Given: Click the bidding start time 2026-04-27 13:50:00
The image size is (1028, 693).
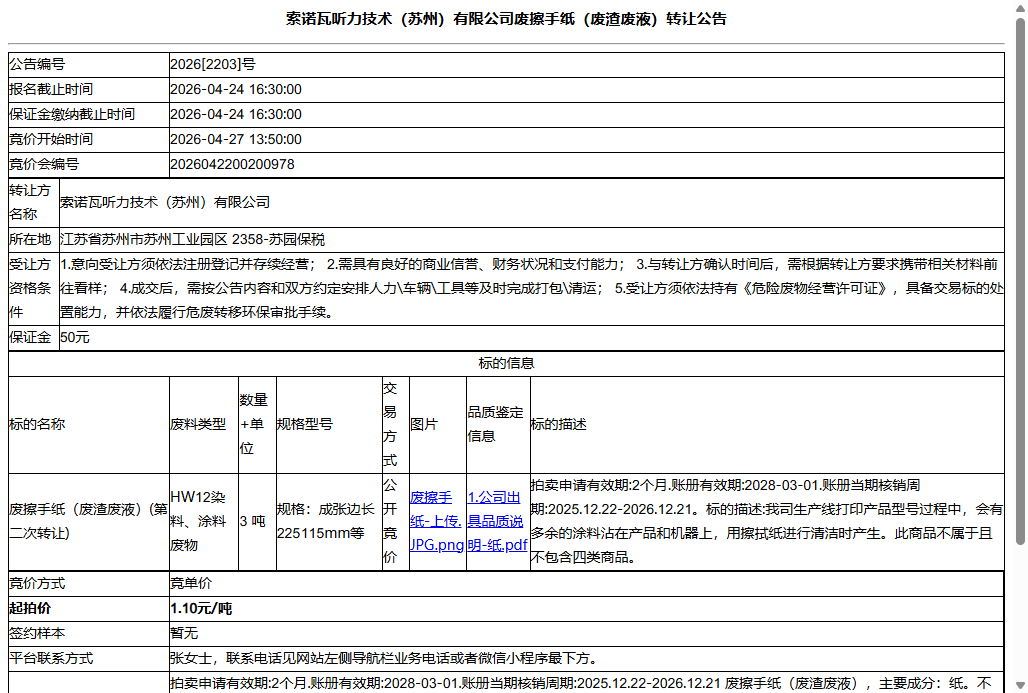Looking at the screenshot, I should point(236,139).
